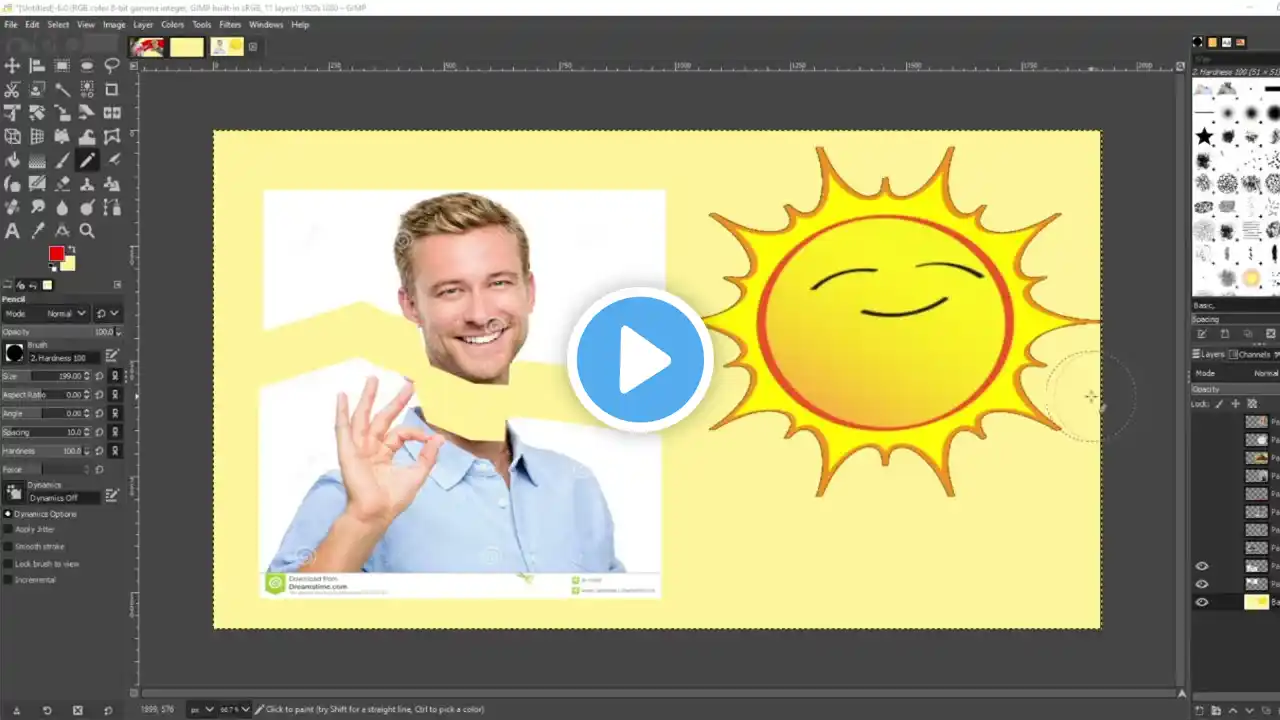The image size is (1280, 720).
Task: Choose the Select by Color tool
Action: [x=87, y=90]
